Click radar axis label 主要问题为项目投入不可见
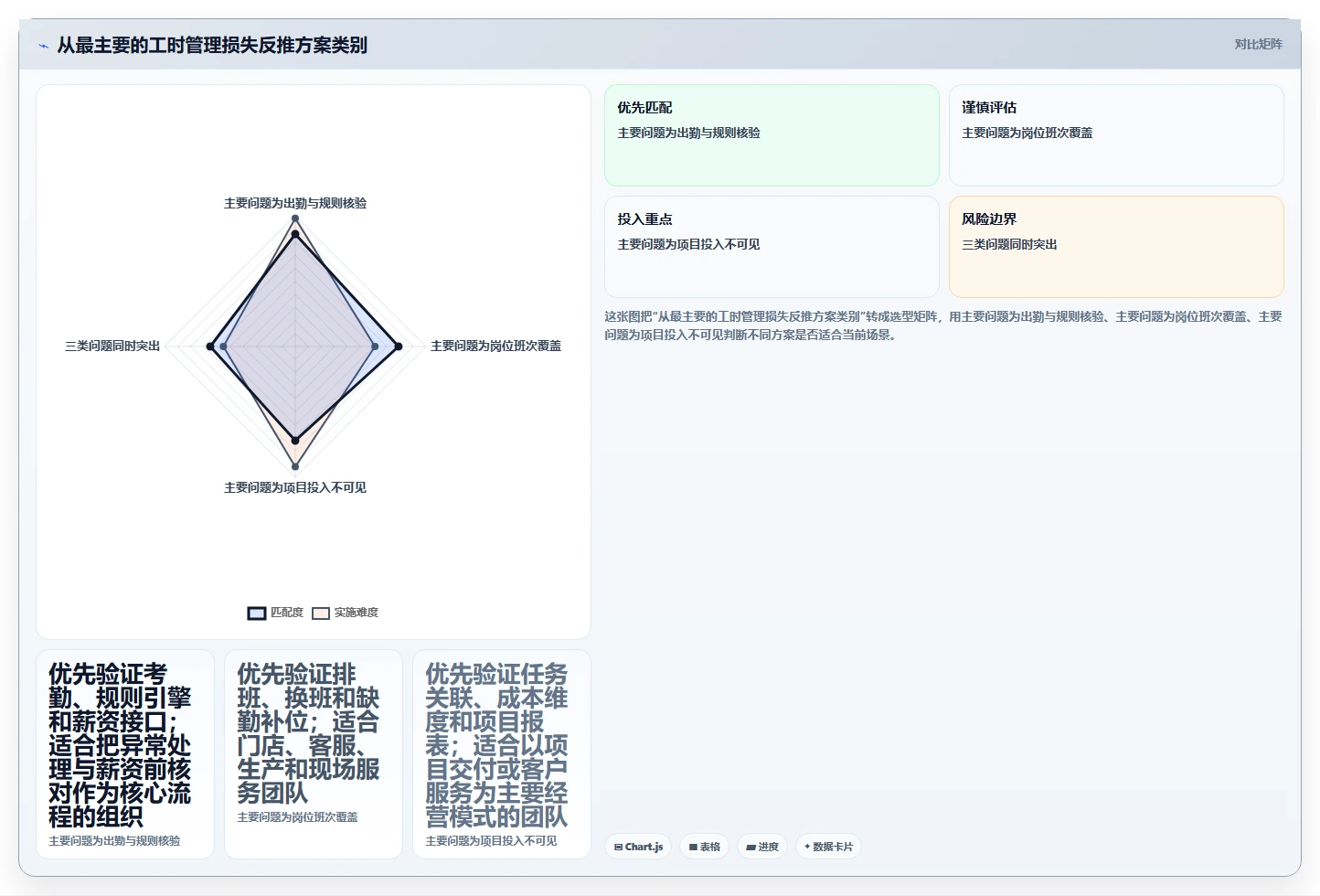 pos(295,487)
